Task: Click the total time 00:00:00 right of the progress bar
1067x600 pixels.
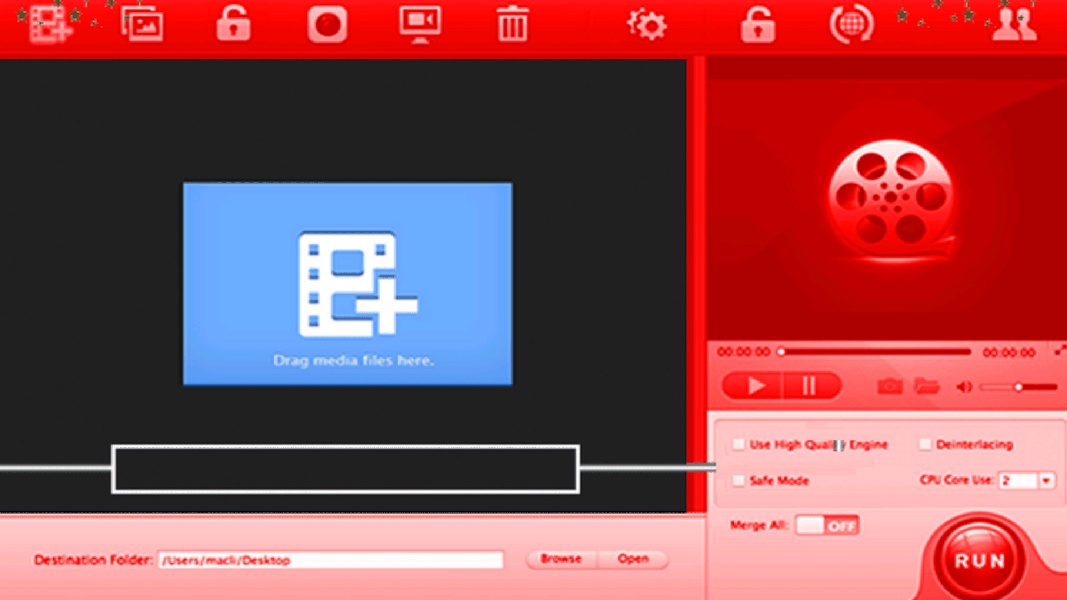Action: [x=1009, y=352]
